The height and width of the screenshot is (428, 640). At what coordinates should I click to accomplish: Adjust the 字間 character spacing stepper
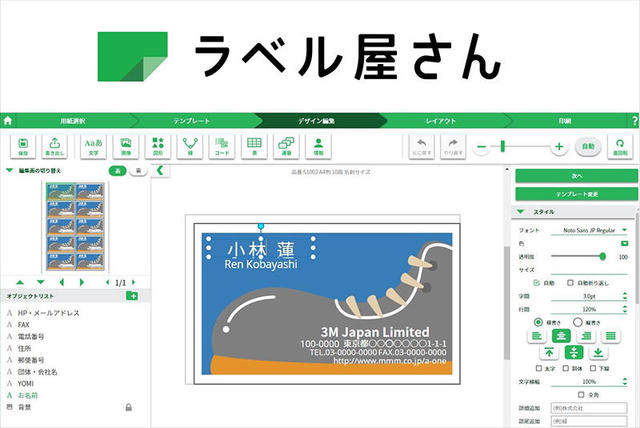(x=625, y=296)
